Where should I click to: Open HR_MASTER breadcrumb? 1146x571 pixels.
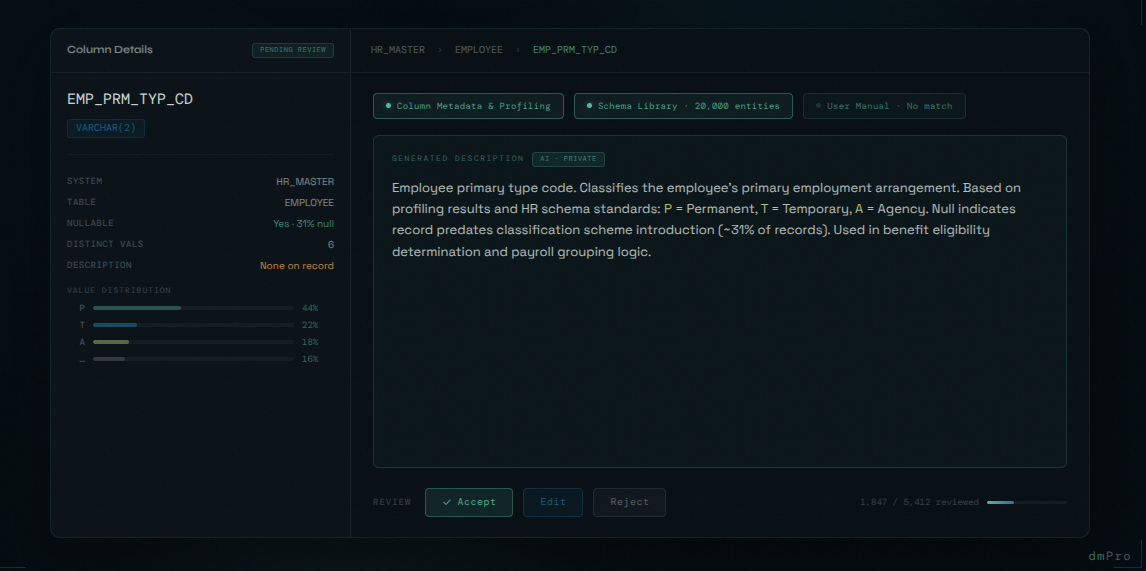click(x=398, y=50)
